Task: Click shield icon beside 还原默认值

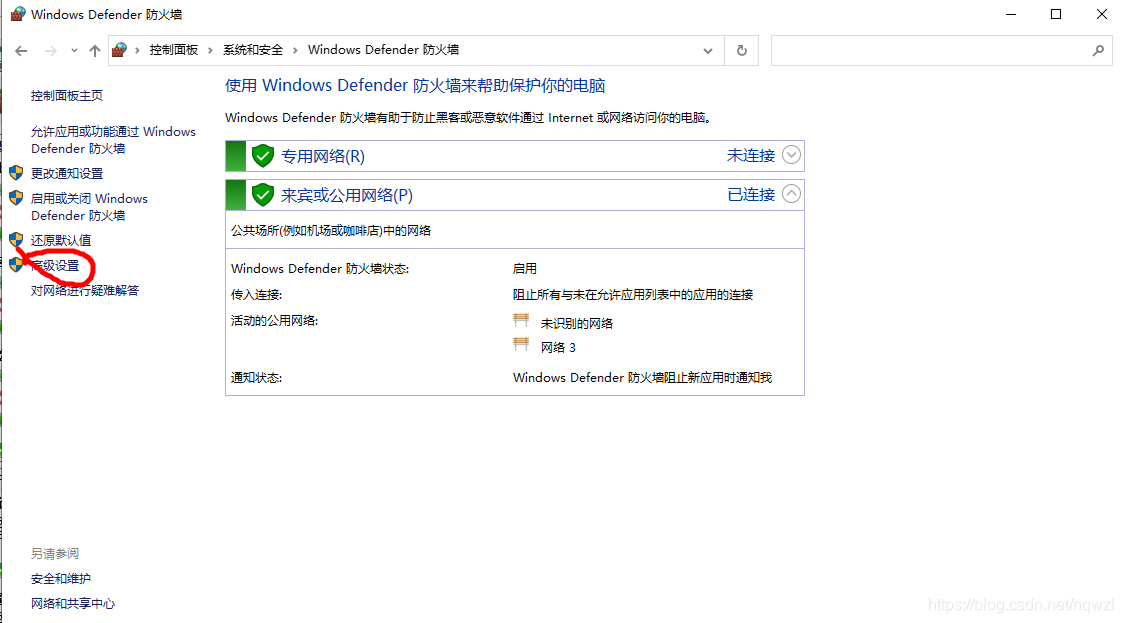Action: pyautogui.click(x=16, y=239)
